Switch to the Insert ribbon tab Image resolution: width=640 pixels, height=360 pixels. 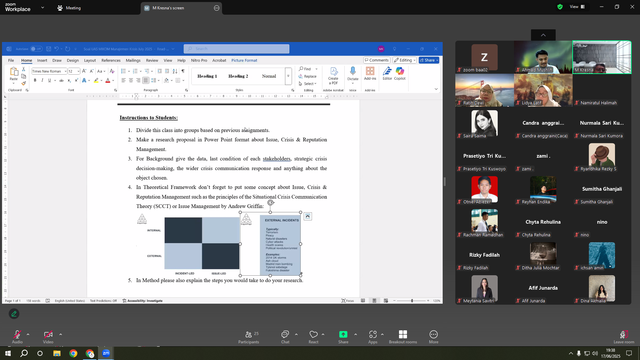pos(42,60)
